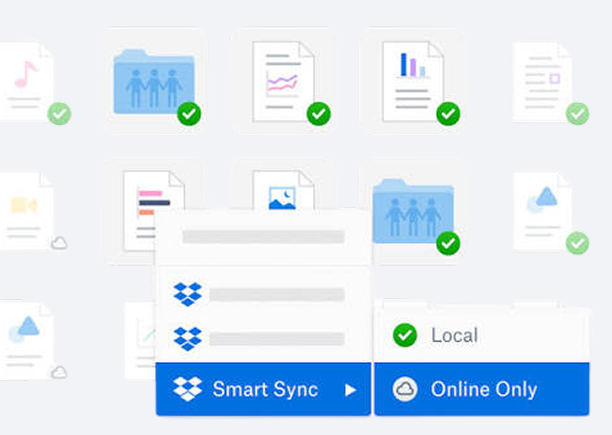Open the shared team folder in middle row

413,211
